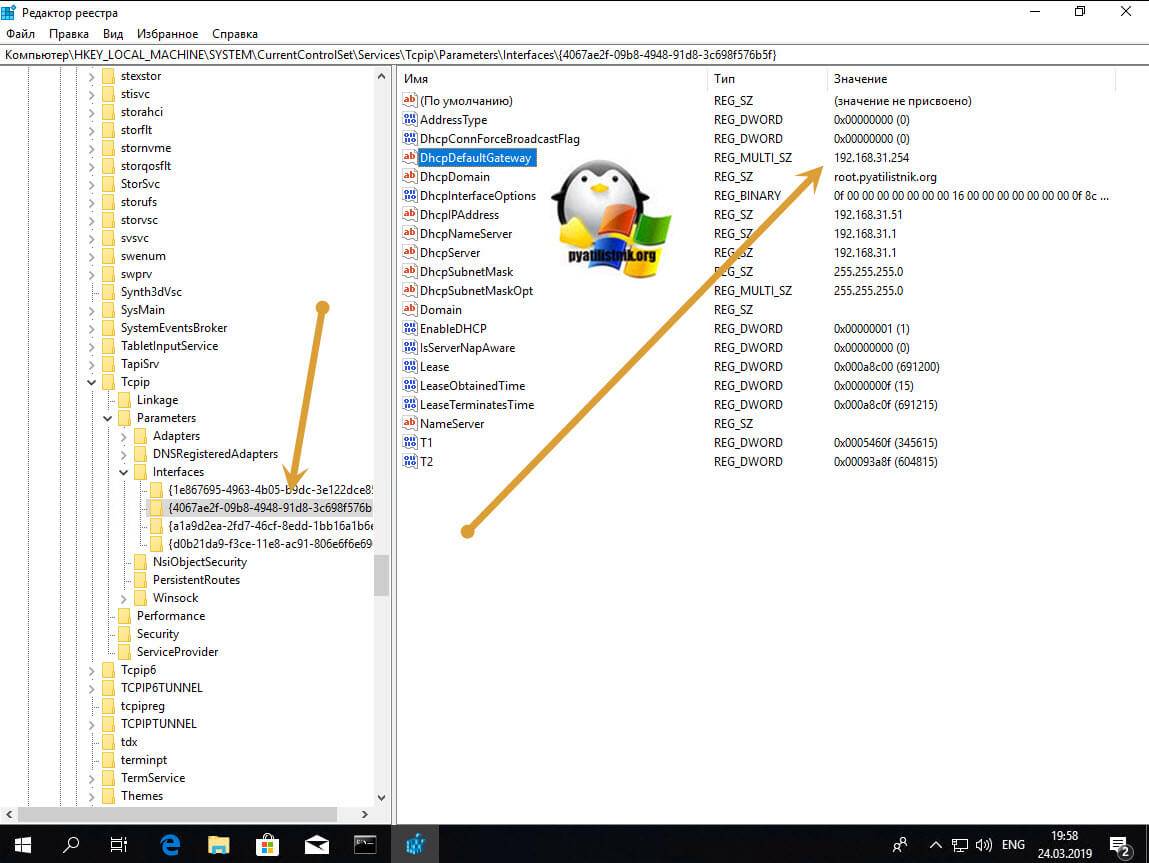This screenshot has height=863, width=1149.
Task: Open Mail app taskbar icon
Action: point(317,845)
